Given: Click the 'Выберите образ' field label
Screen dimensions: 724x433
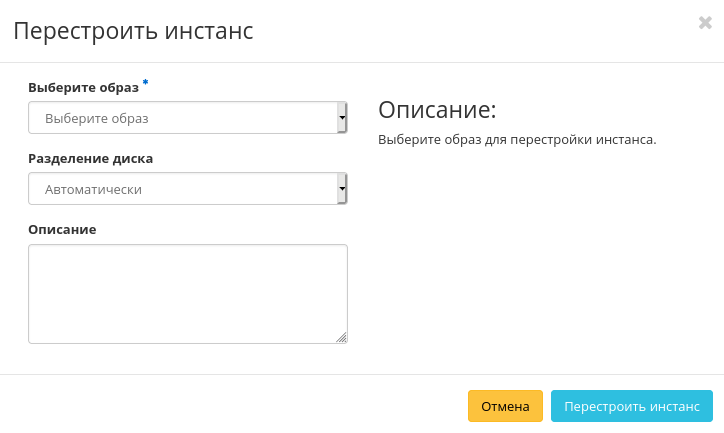Looking at the screenshot, I should [83, 87].
